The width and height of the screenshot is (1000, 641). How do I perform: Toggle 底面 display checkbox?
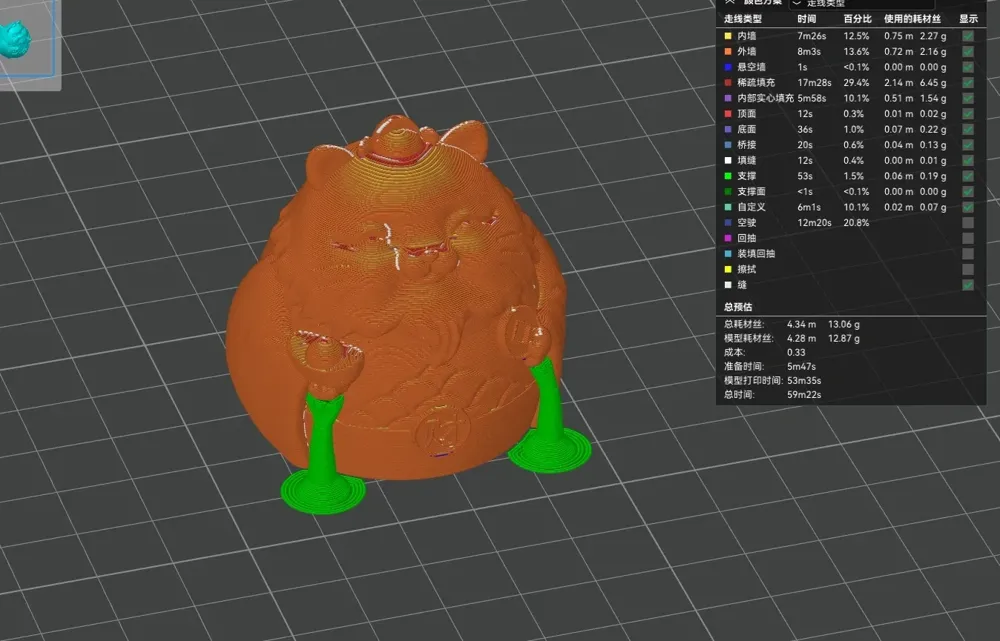click(968, 129)
